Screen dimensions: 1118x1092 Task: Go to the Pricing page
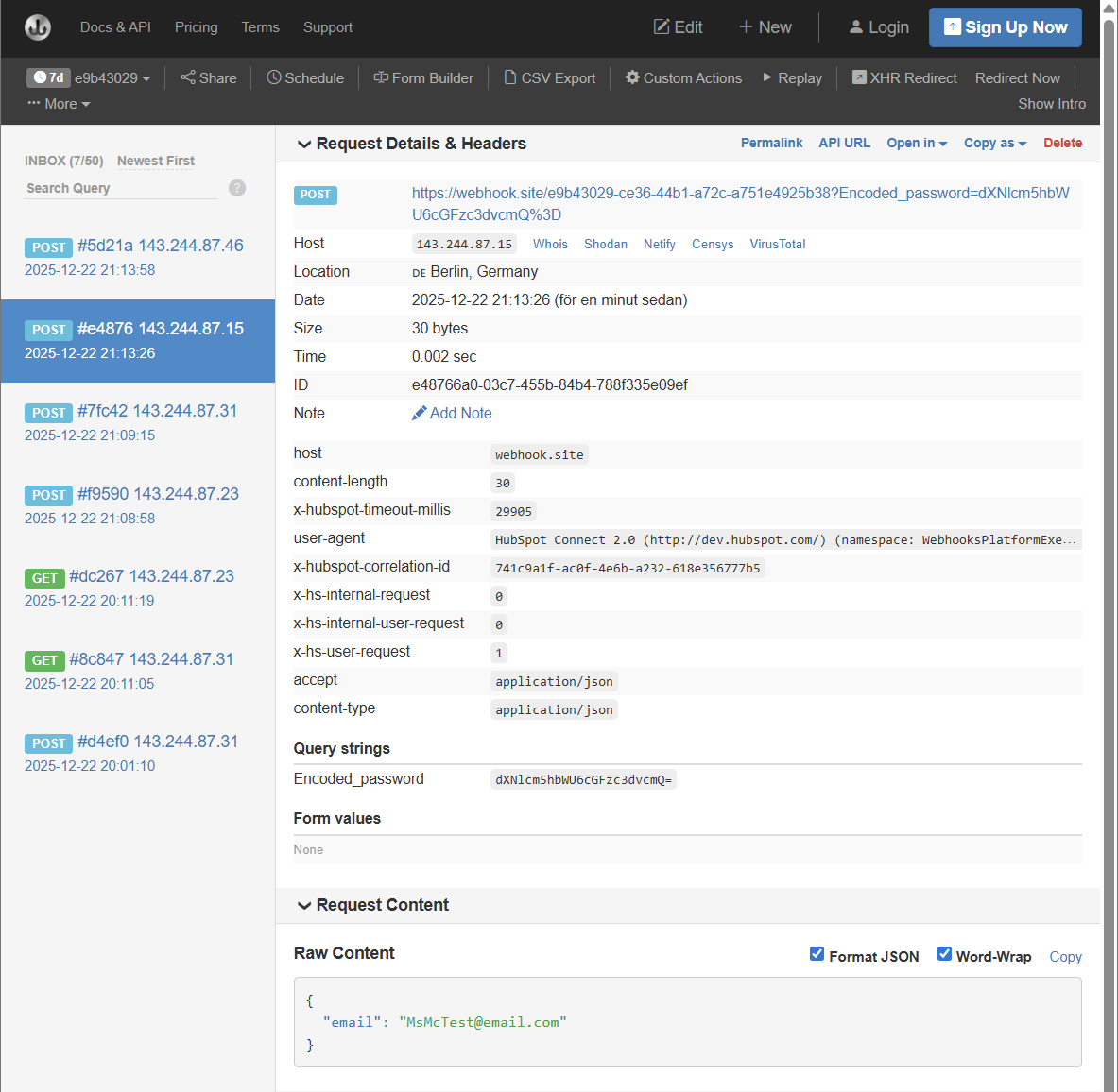pyautogui.click(x=196, y=27)
